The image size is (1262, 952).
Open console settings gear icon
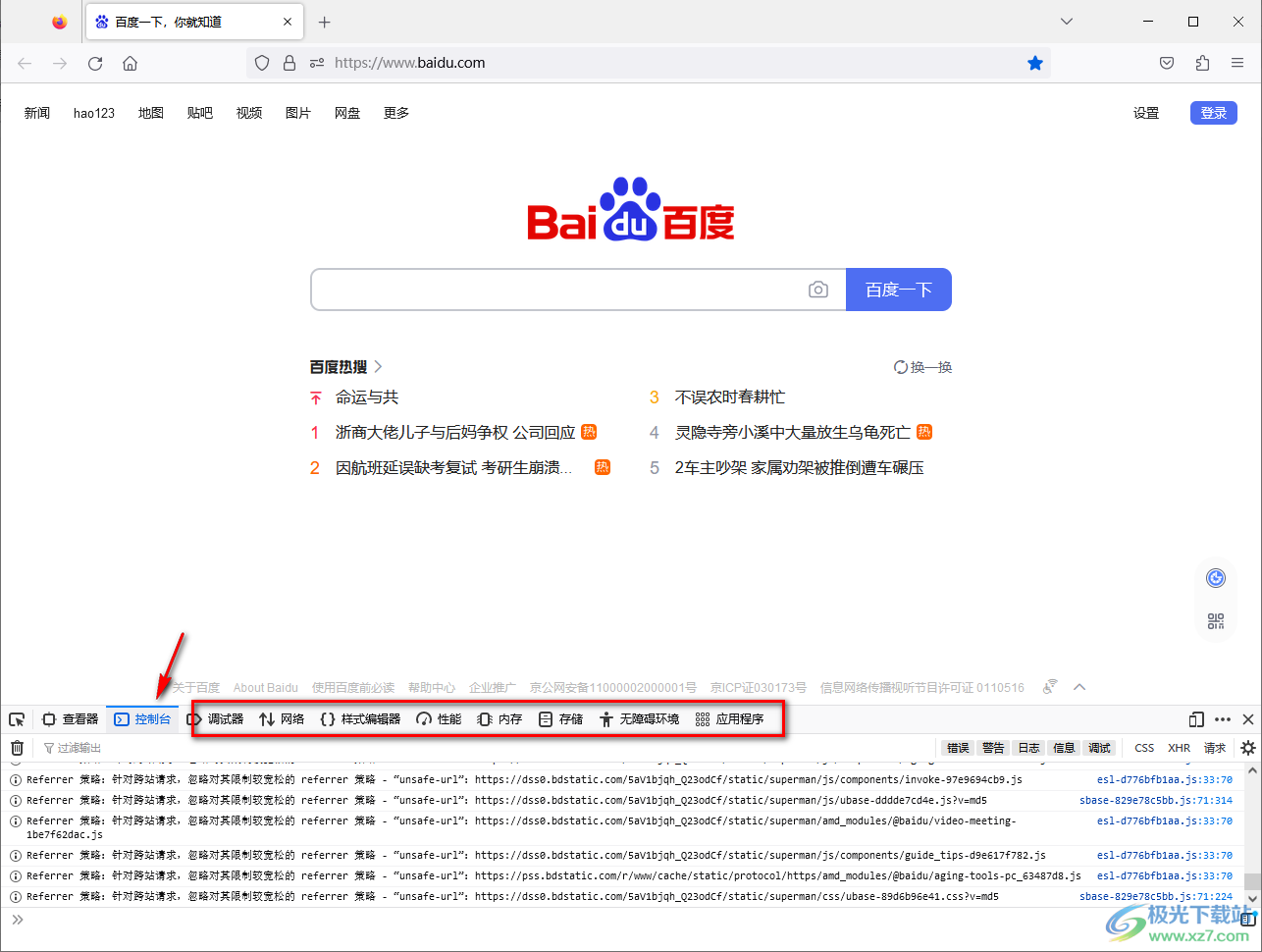pos(1248,748)
